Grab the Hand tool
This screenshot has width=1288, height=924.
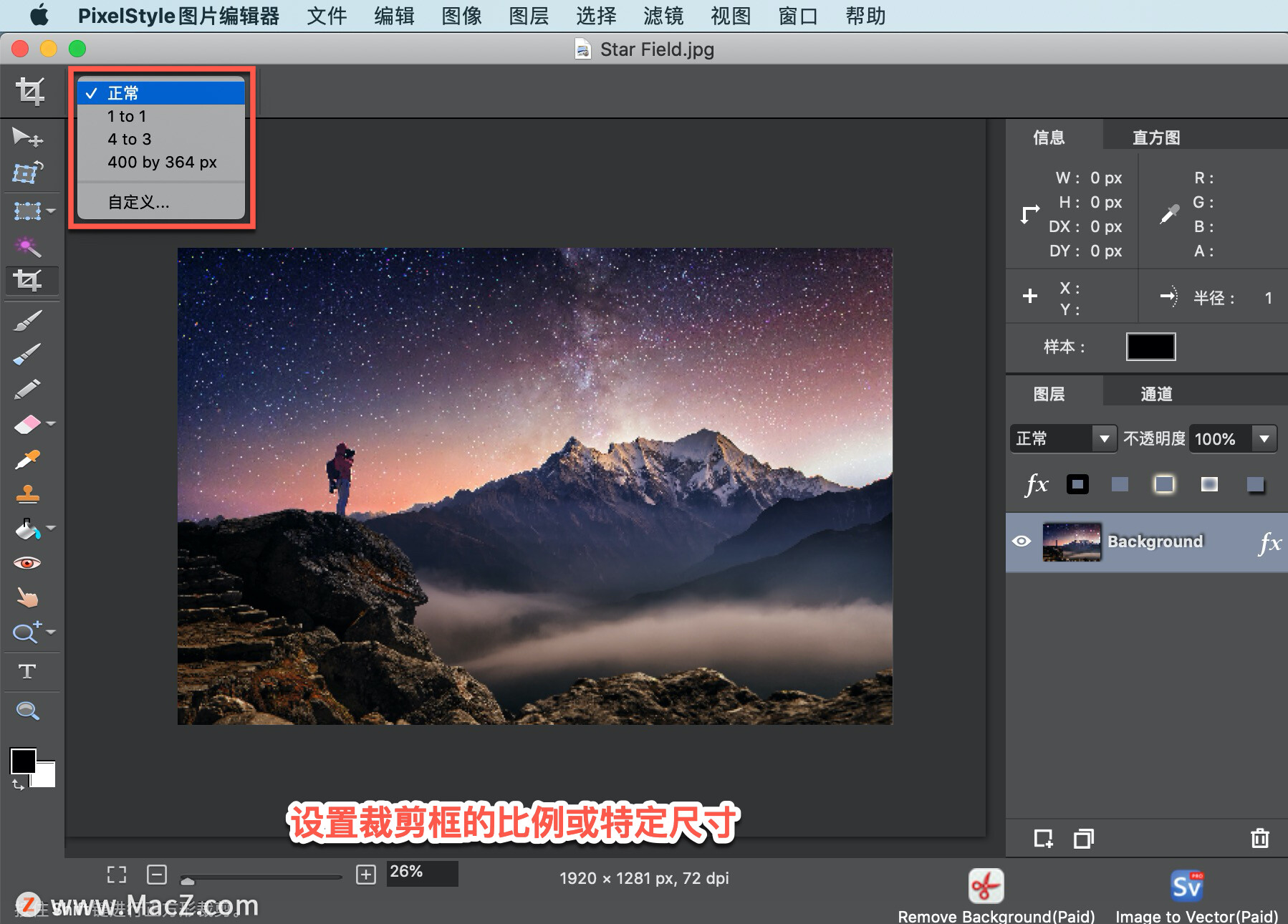click(x=27, y=597)
